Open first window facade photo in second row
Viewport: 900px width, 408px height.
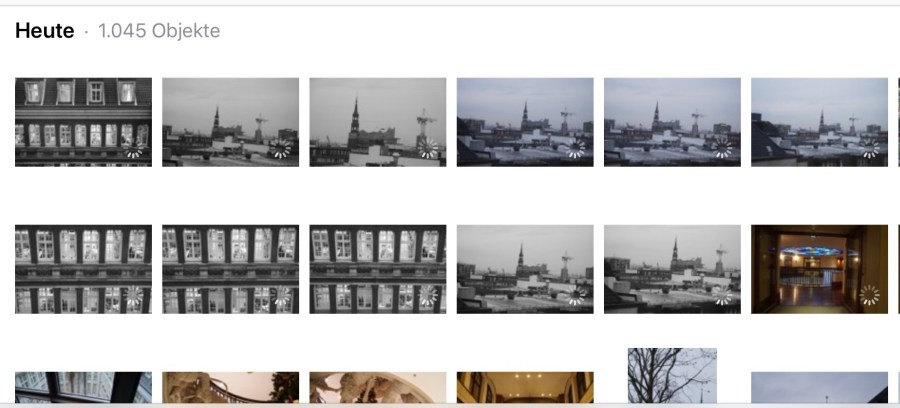click(x=83, y=268)
